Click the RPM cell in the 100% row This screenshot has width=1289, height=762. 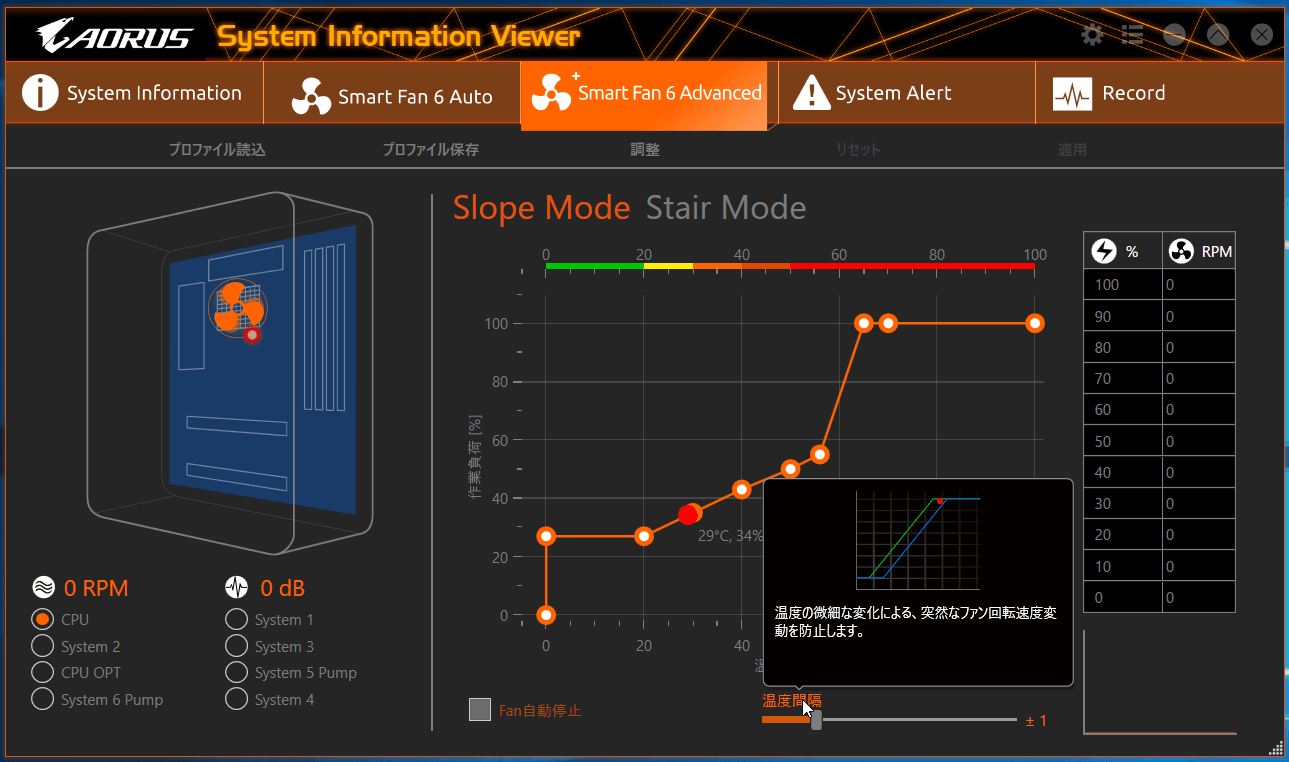coord(1199,285)
